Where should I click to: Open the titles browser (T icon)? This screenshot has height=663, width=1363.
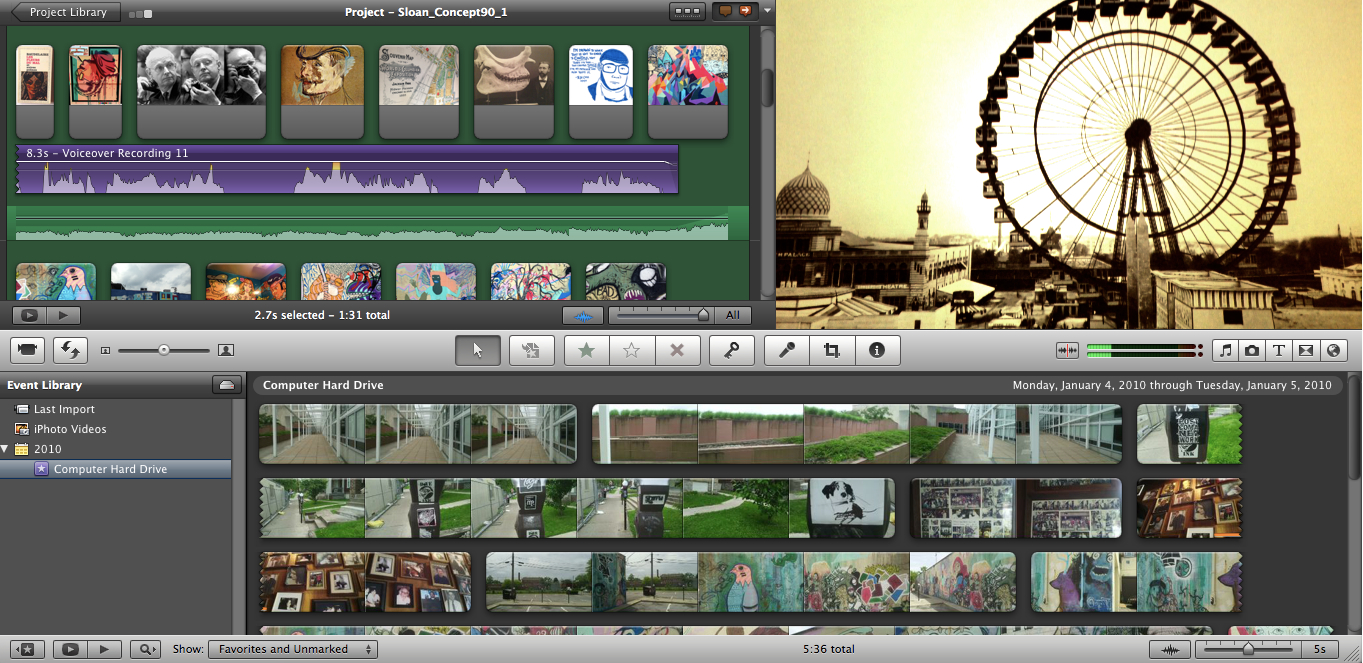(x=1279, y=351)
